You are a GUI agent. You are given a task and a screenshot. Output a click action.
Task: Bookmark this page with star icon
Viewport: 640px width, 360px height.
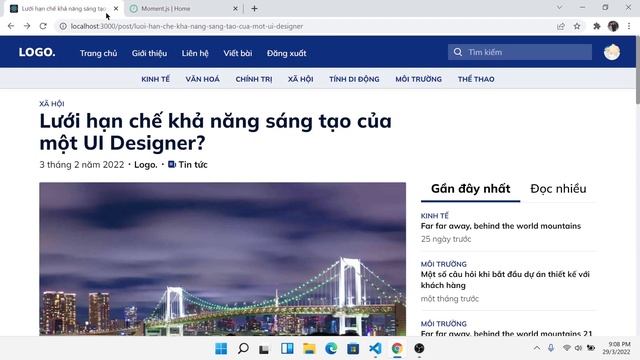click(577, 26)
